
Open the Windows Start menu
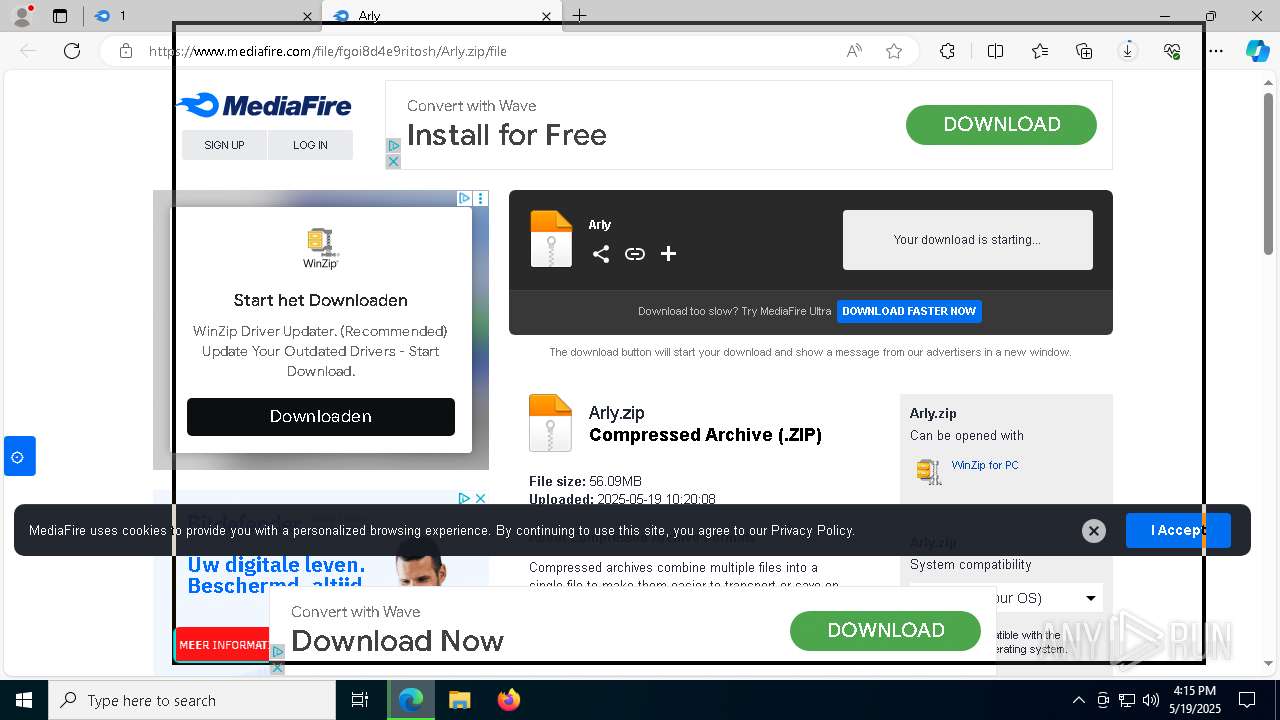[23, 700]
